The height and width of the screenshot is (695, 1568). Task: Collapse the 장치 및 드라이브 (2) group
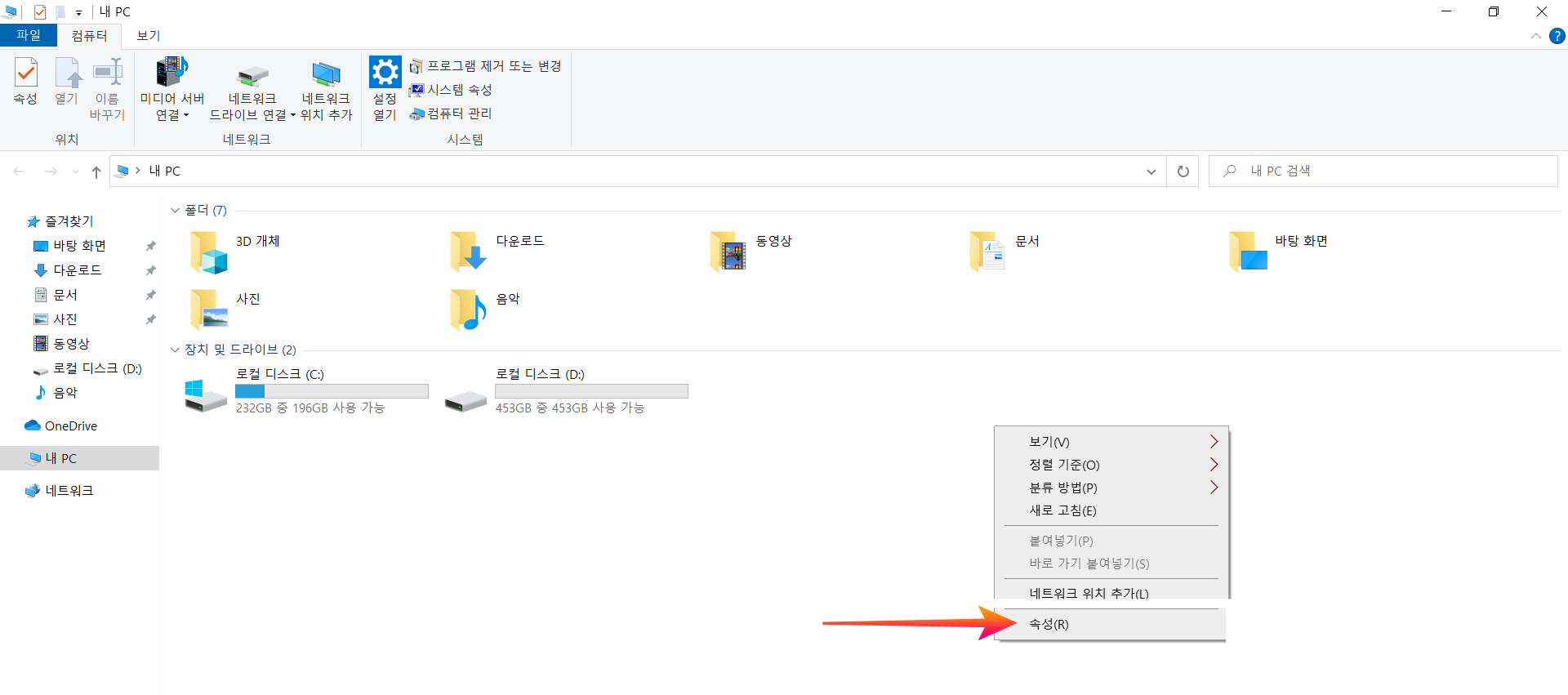point(175,350)
